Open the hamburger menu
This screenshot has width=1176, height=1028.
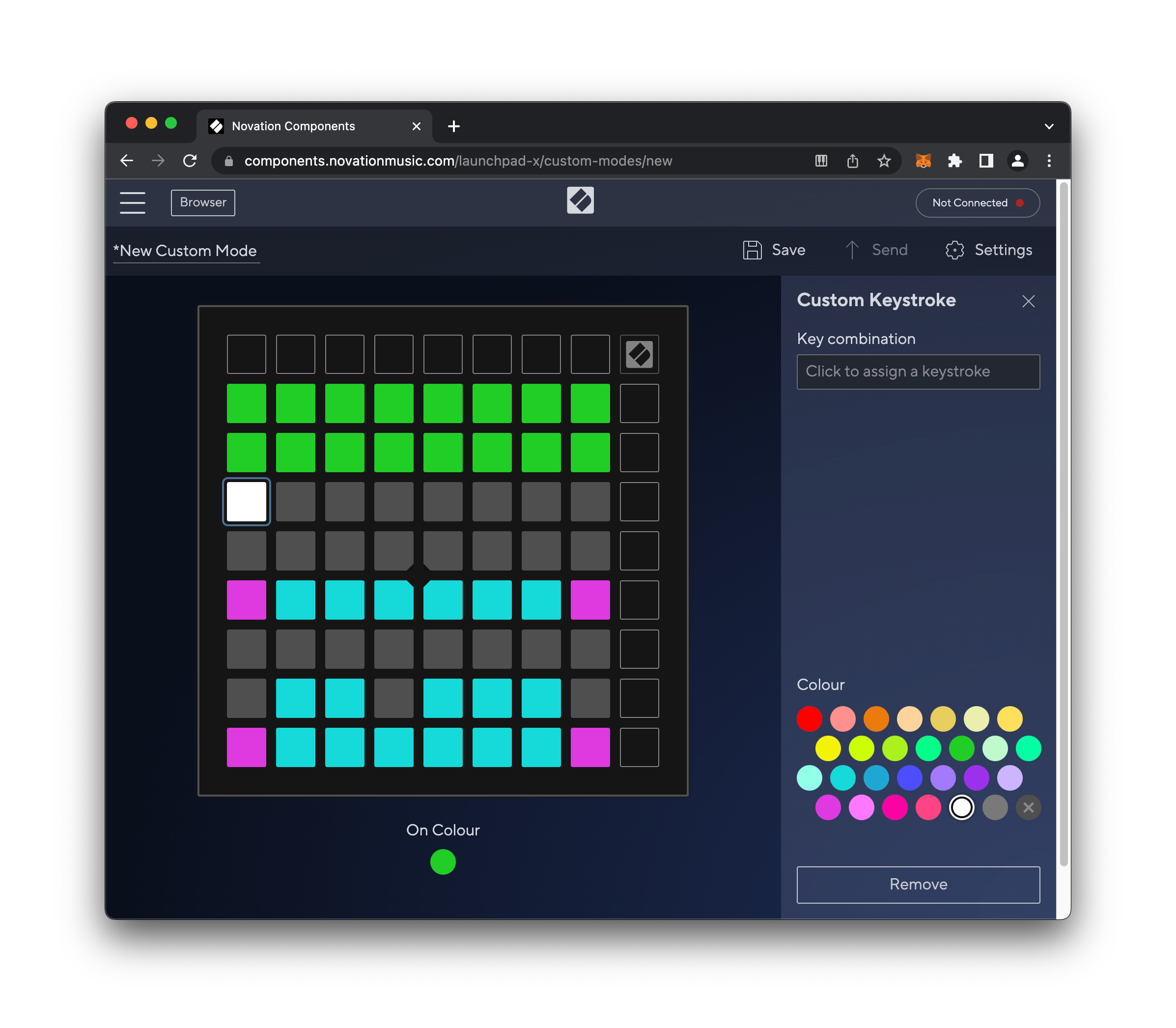pos(133,202)
